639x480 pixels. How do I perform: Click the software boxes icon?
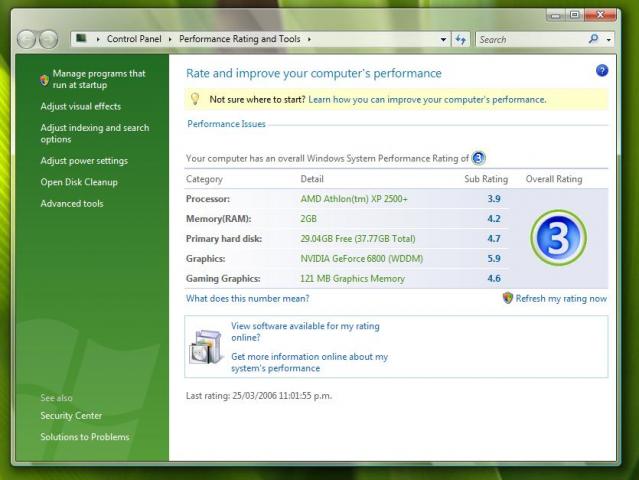pos(206,346)
